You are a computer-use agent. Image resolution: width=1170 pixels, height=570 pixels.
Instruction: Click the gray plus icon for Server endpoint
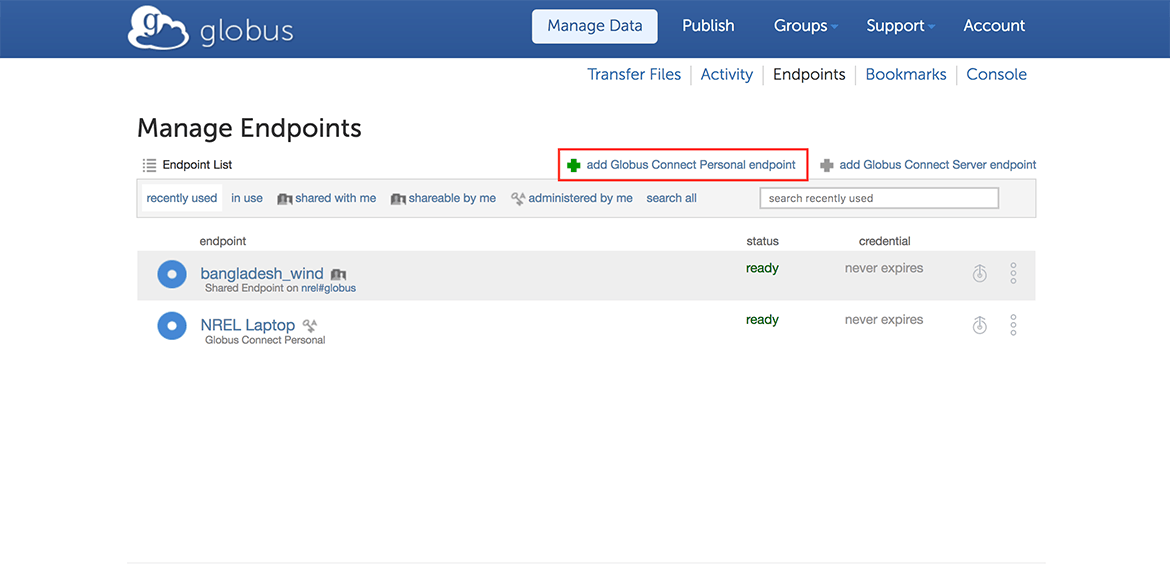point(827,165)
